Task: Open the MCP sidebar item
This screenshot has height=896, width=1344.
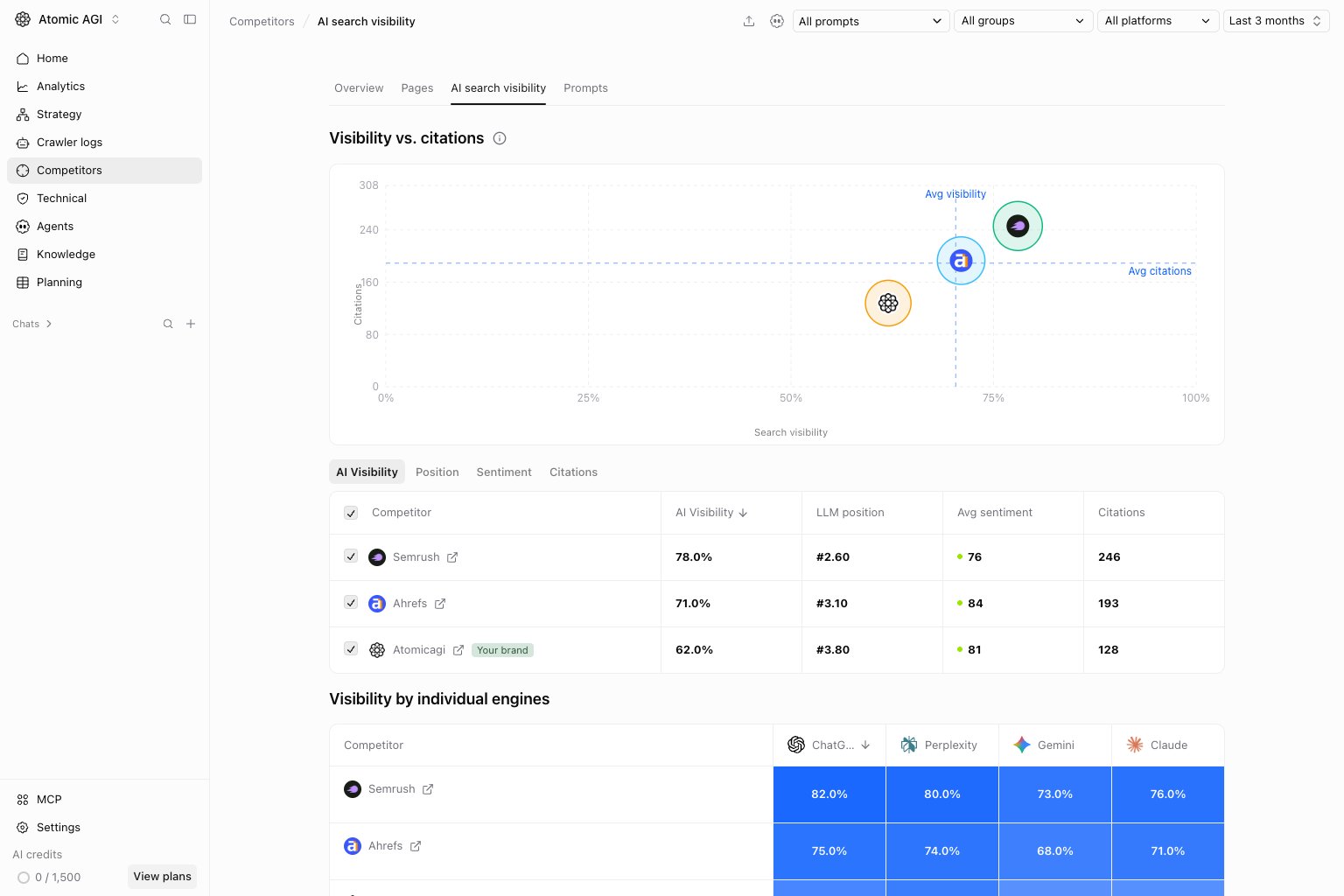Action: pyautogui.click(x=104, y=800)
